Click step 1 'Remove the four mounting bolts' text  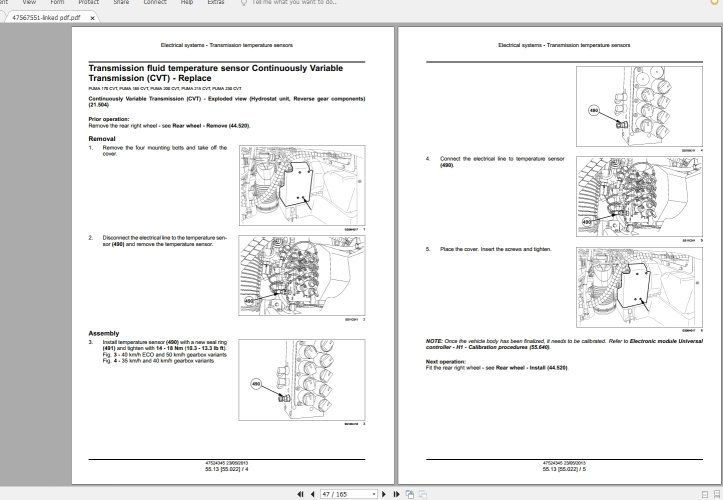165,151
